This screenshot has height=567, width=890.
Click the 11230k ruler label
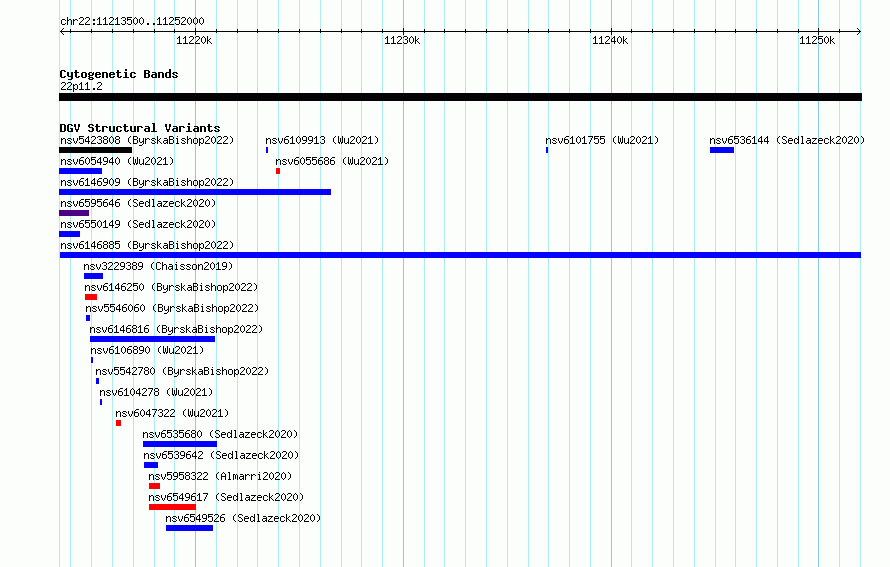tap(402, 40)
